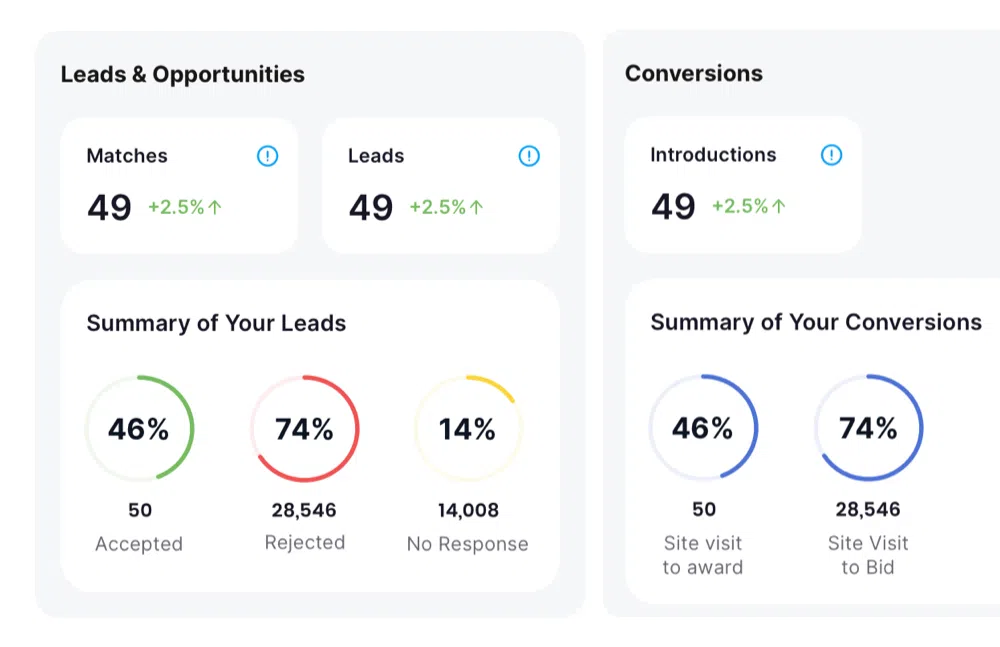Open the Leads stat card
The height and width of the screenshot is (647, 1000).
pos(441,185)
